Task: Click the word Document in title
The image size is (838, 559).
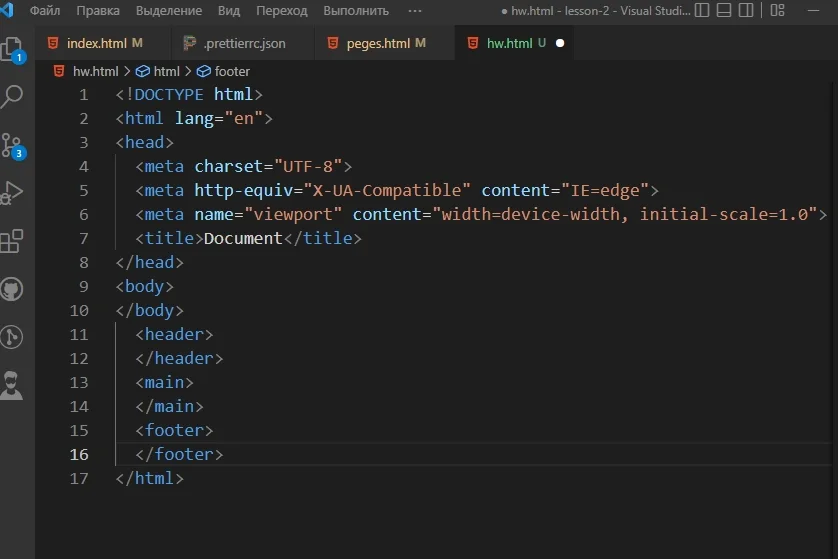Action: pyautogui.click(x=243, y=238)
